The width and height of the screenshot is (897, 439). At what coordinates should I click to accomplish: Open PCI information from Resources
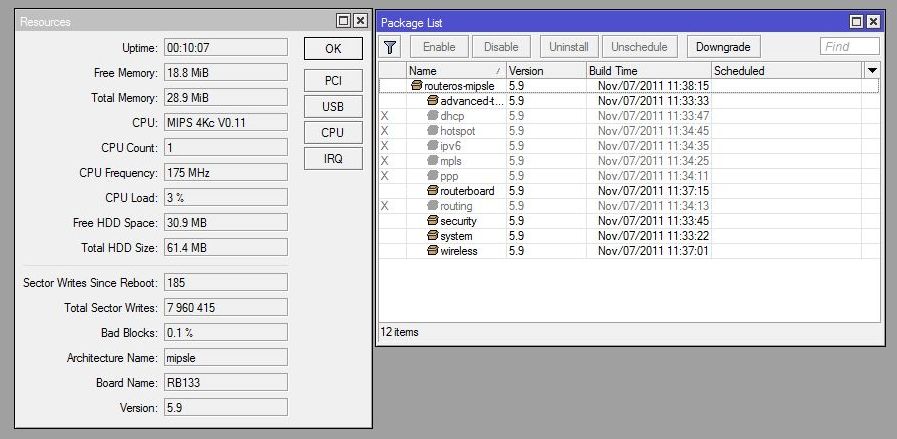[x=333, y=81]
